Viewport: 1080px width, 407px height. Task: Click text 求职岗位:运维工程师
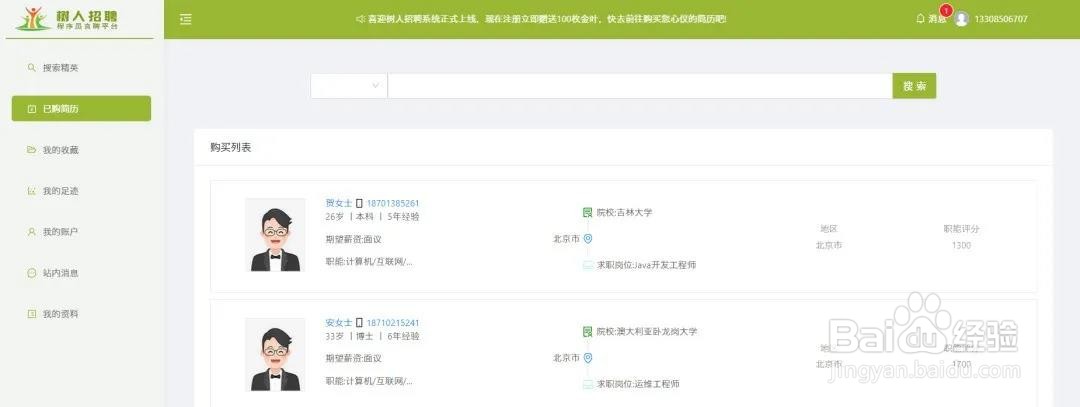pyautogui.click(x=638, y=384)
